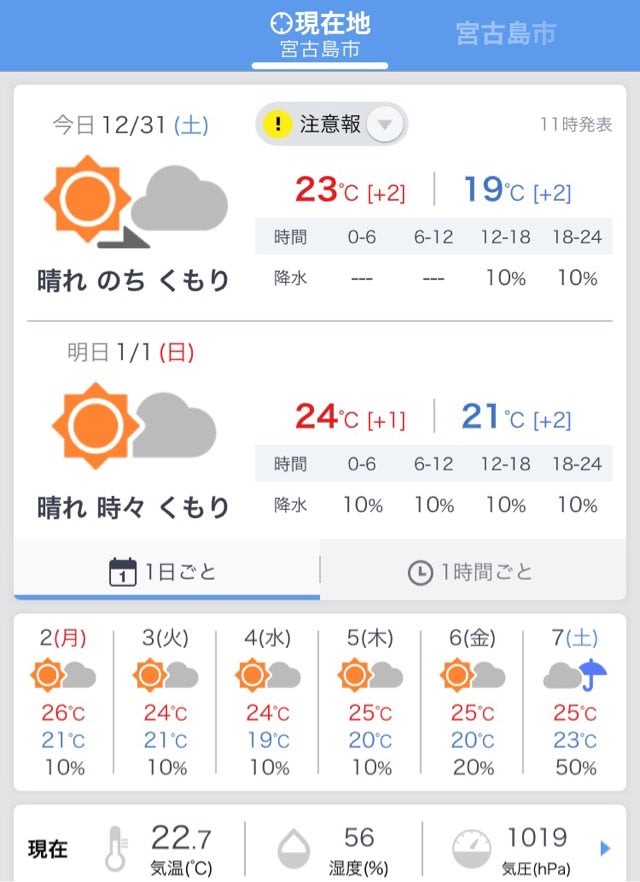Click the pressure gauge icon

coord(472,848)
